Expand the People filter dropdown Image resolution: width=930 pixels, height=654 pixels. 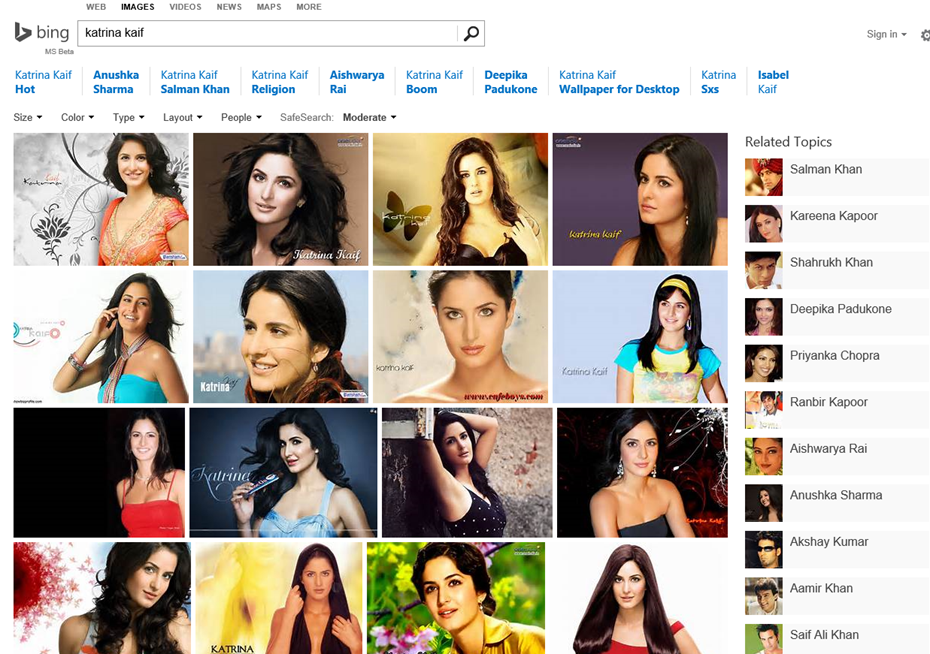pyautogui.click(x=241, y=117)
